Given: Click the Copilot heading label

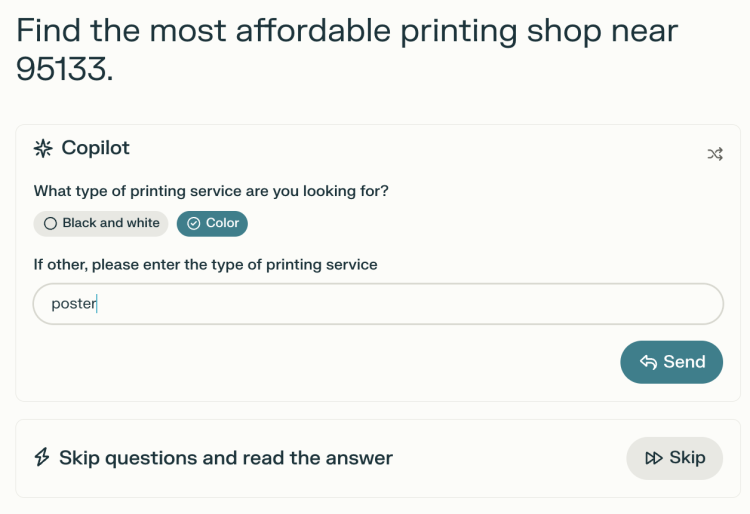Looking at the screenshot, I should coord(95,148).
